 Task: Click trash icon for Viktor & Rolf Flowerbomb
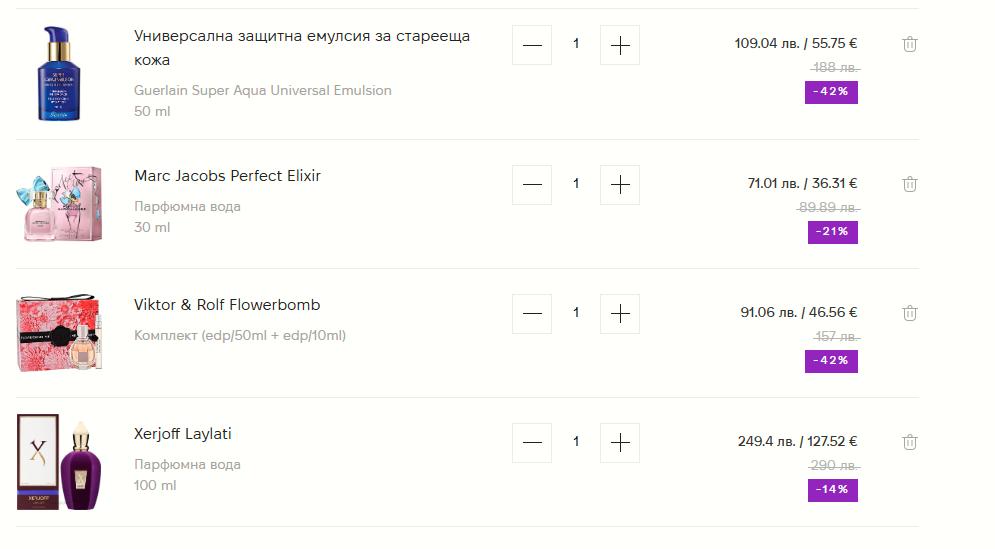click(x=910, y=313)
